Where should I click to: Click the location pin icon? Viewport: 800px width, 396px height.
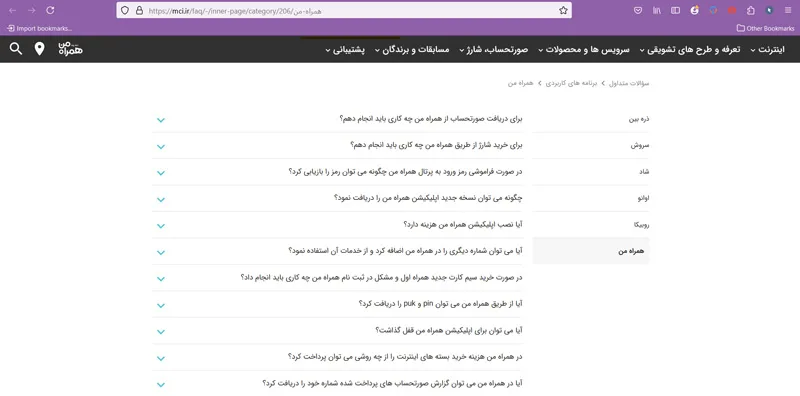point(39,49)
